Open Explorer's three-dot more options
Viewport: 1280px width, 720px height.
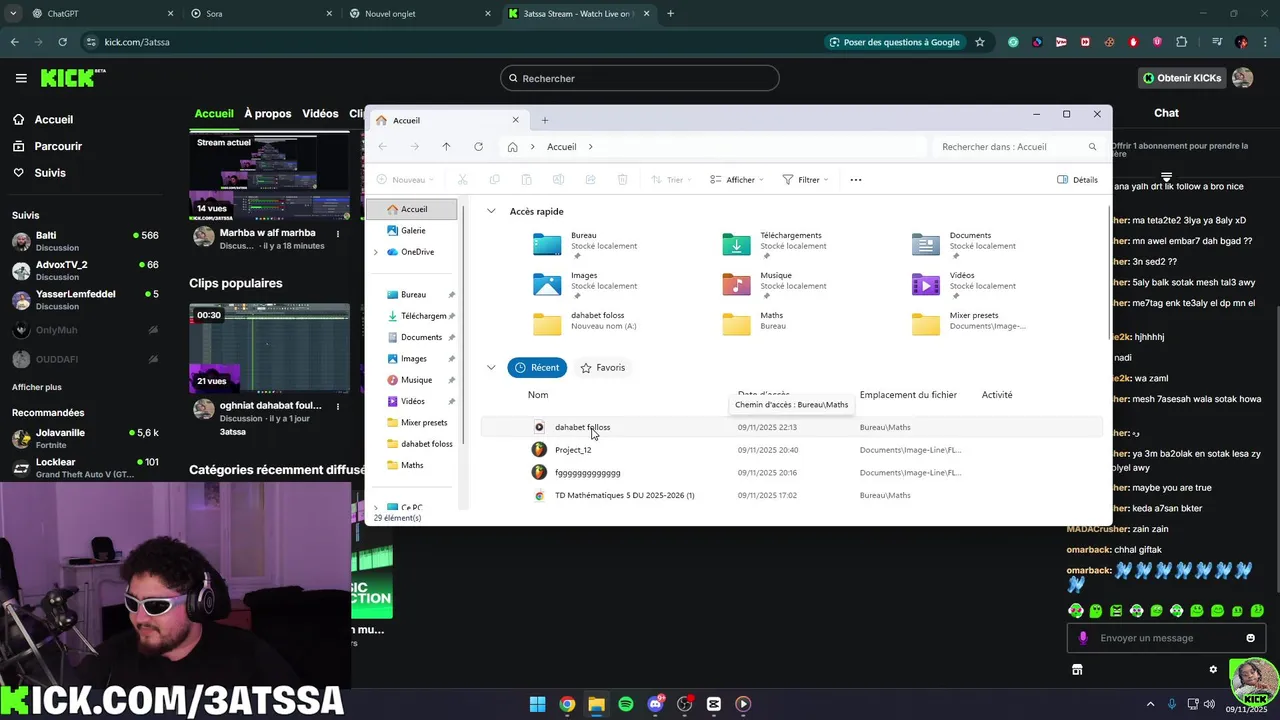point(856,180)
